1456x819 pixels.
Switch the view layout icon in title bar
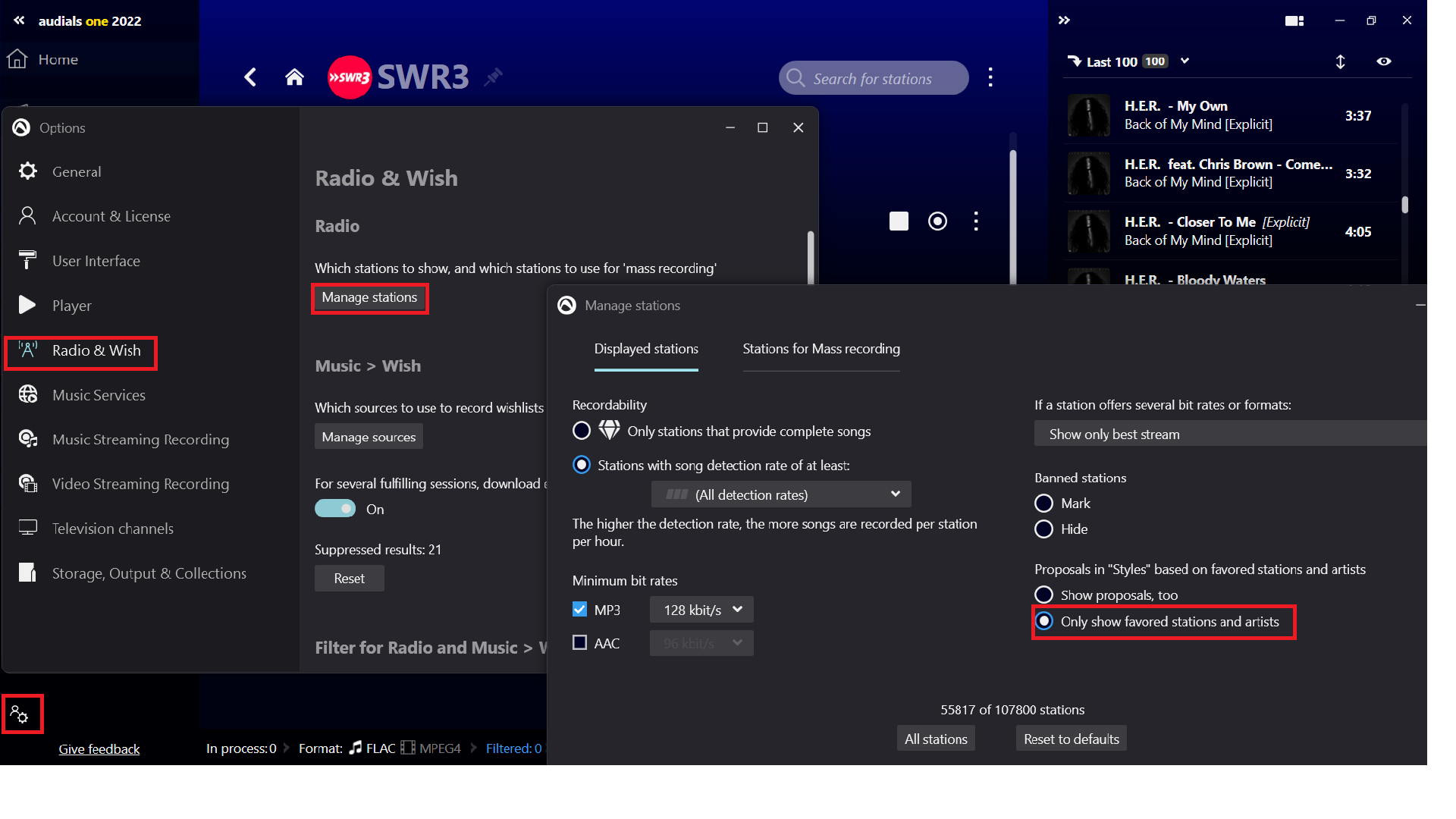tap(1294, 20)
